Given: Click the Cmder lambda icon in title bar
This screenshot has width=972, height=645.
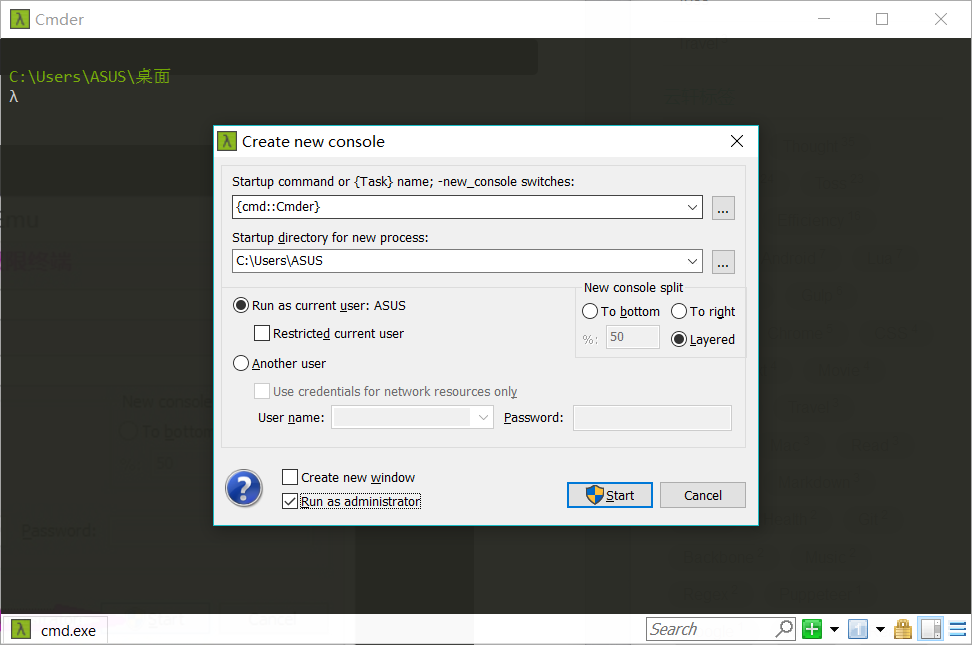Looking at the screenshot, I should pyautogui.click(x=20, y=19).
